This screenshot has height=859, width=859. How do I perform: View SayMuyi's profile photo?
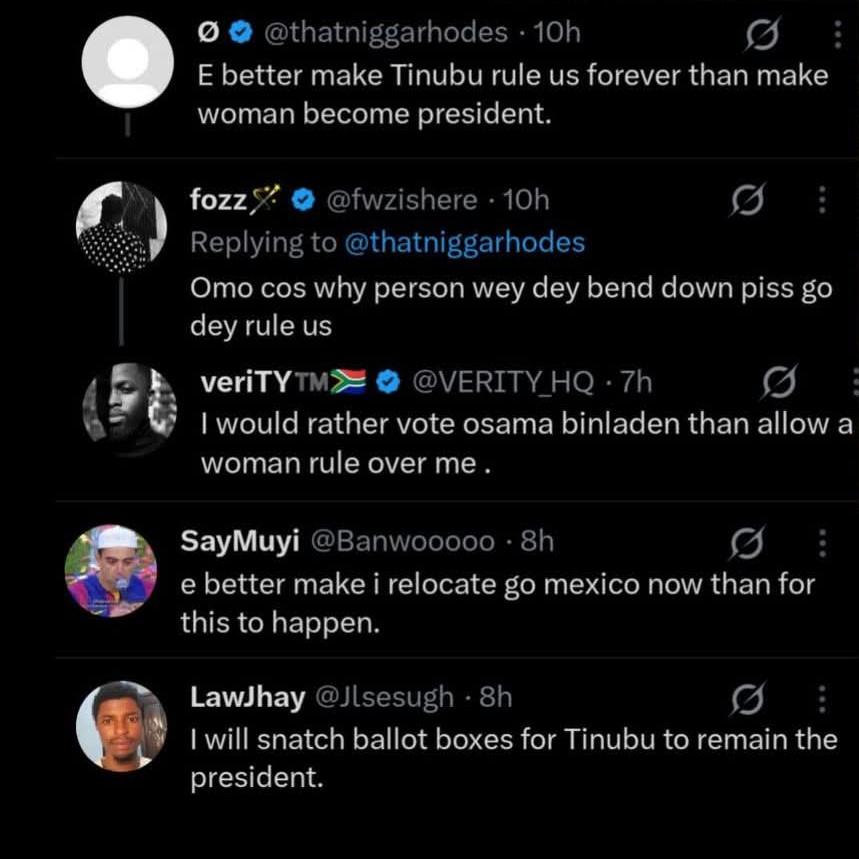click(110, 570)
